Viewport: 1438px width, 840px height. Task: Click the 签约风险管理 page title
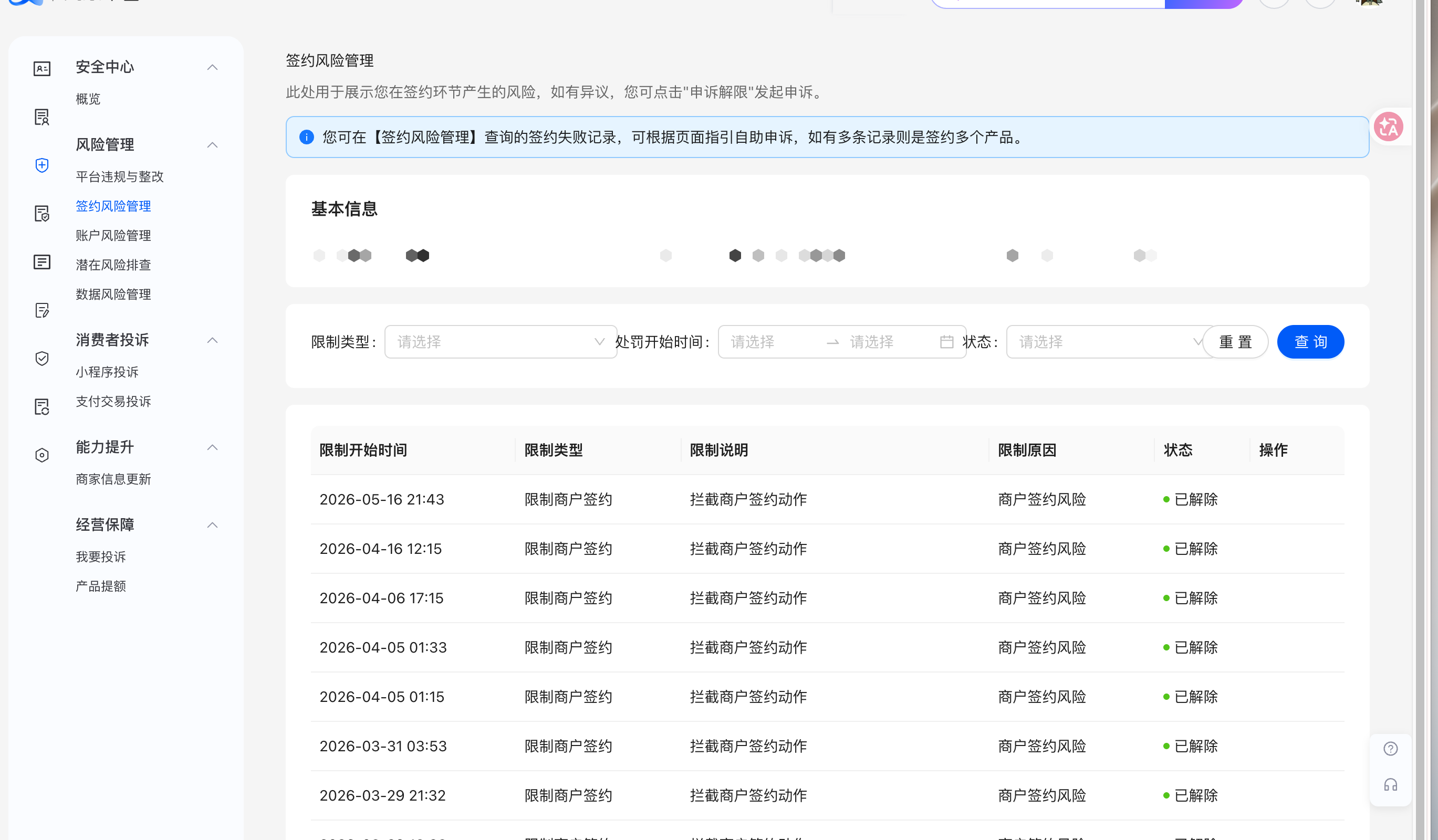330,60
